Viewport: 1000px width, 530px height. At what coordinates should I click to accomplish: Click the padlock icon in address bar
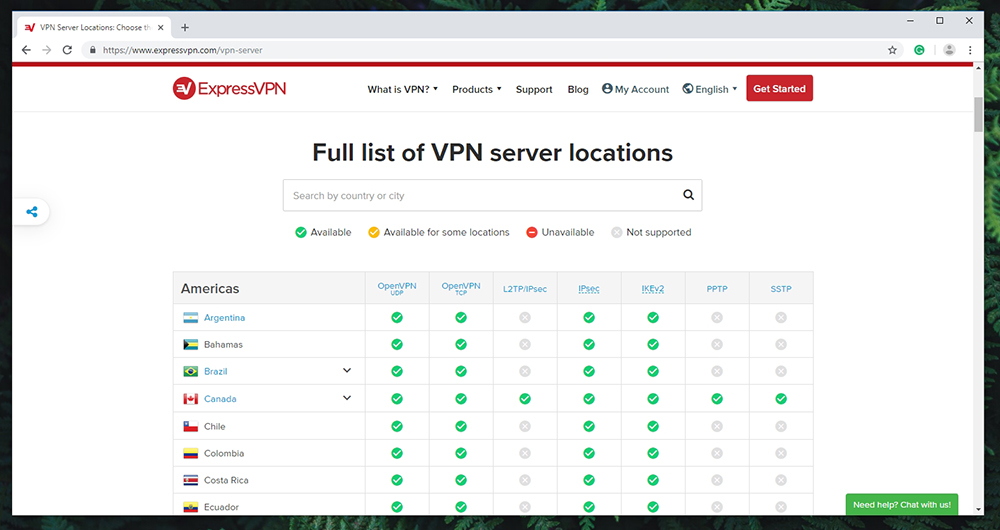pos(93,50)
